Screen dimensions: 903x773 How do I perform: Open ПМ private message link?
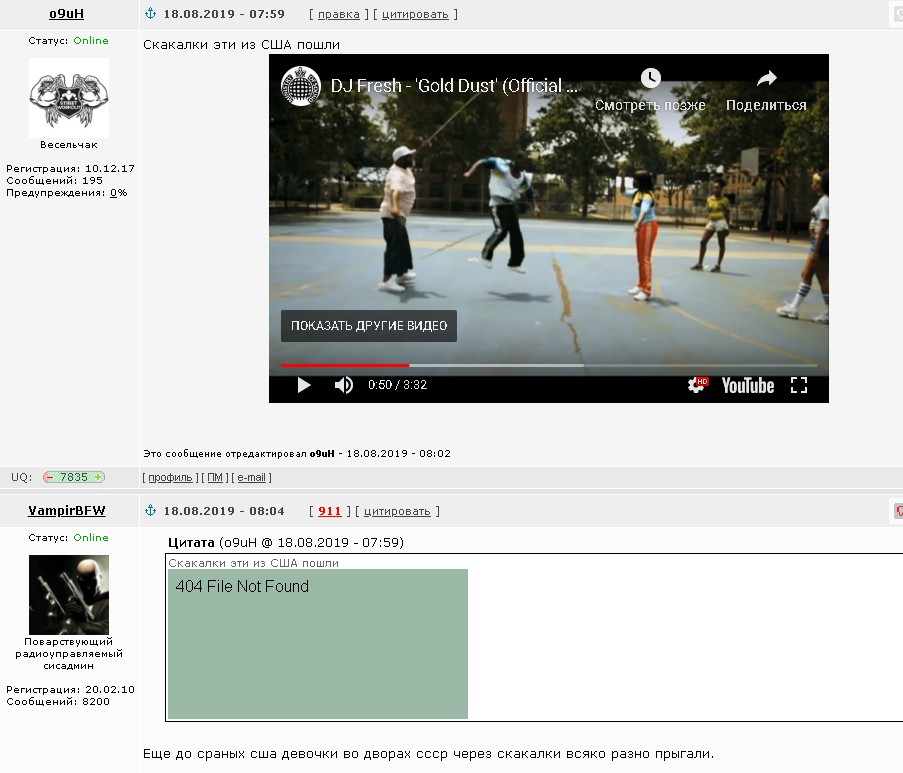215,478
